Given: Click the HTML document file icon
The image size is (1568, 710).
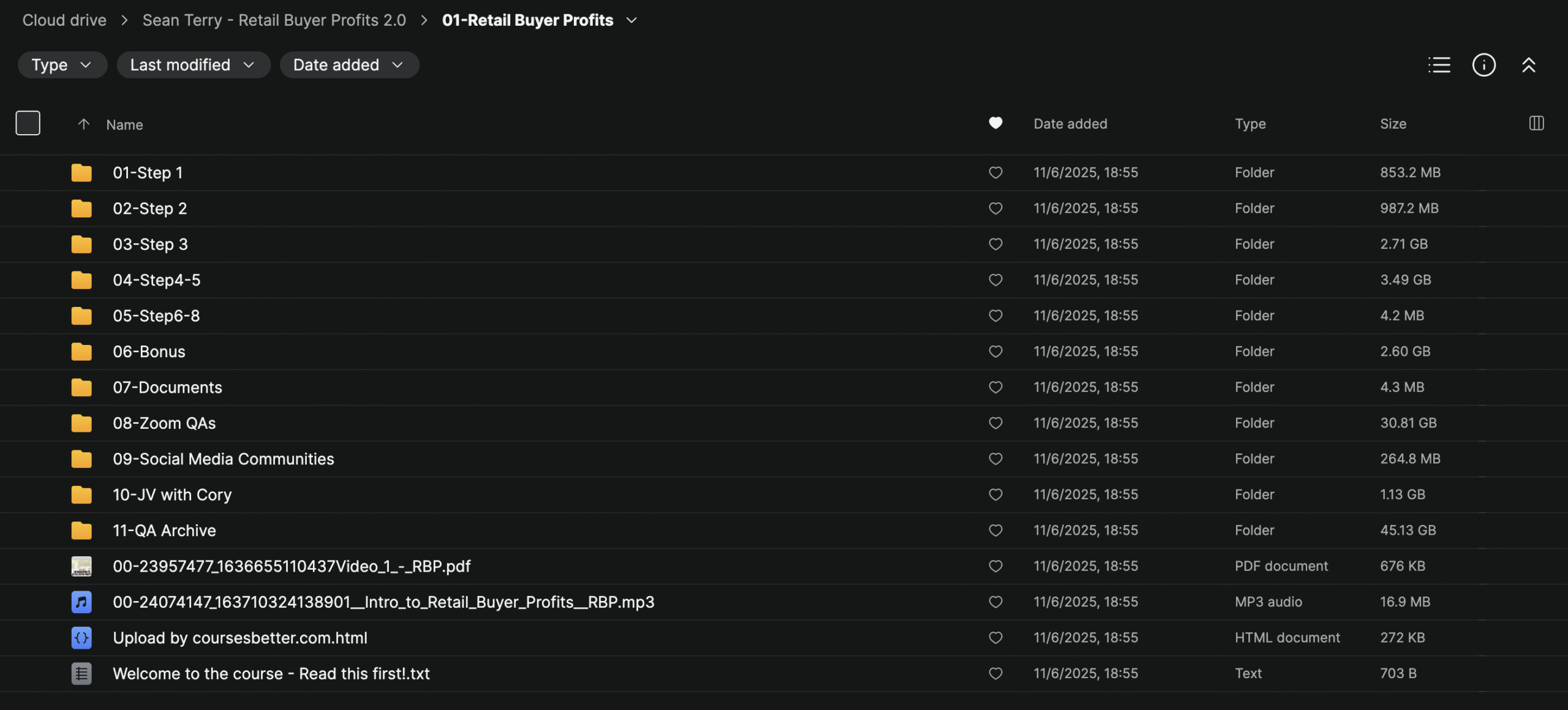Looking at the screenshot, I should coord(81,638).
